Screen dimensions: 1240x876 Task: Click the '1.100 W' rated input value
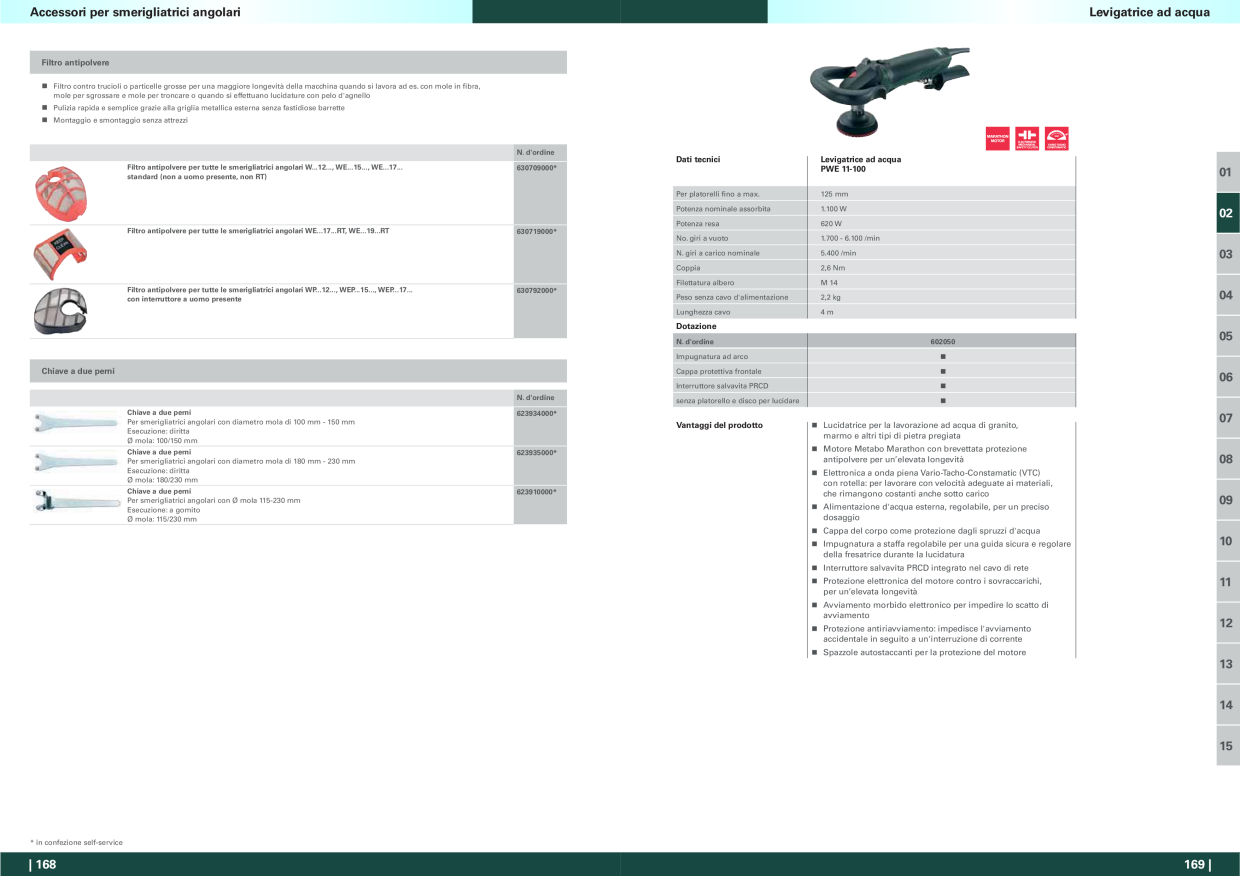834,209
